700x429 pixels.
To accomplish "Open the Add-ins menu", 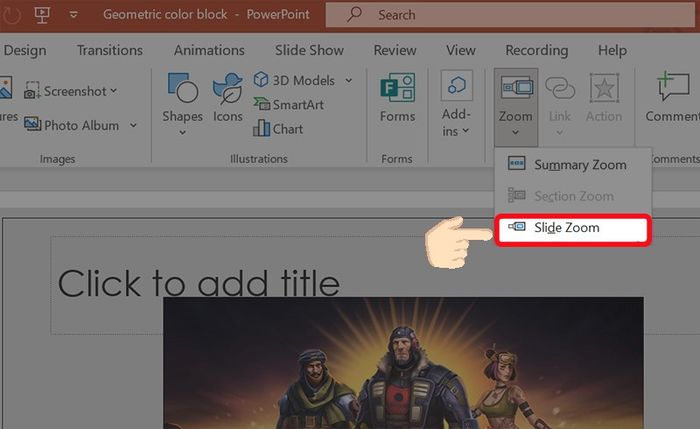I will click(456, 104).
